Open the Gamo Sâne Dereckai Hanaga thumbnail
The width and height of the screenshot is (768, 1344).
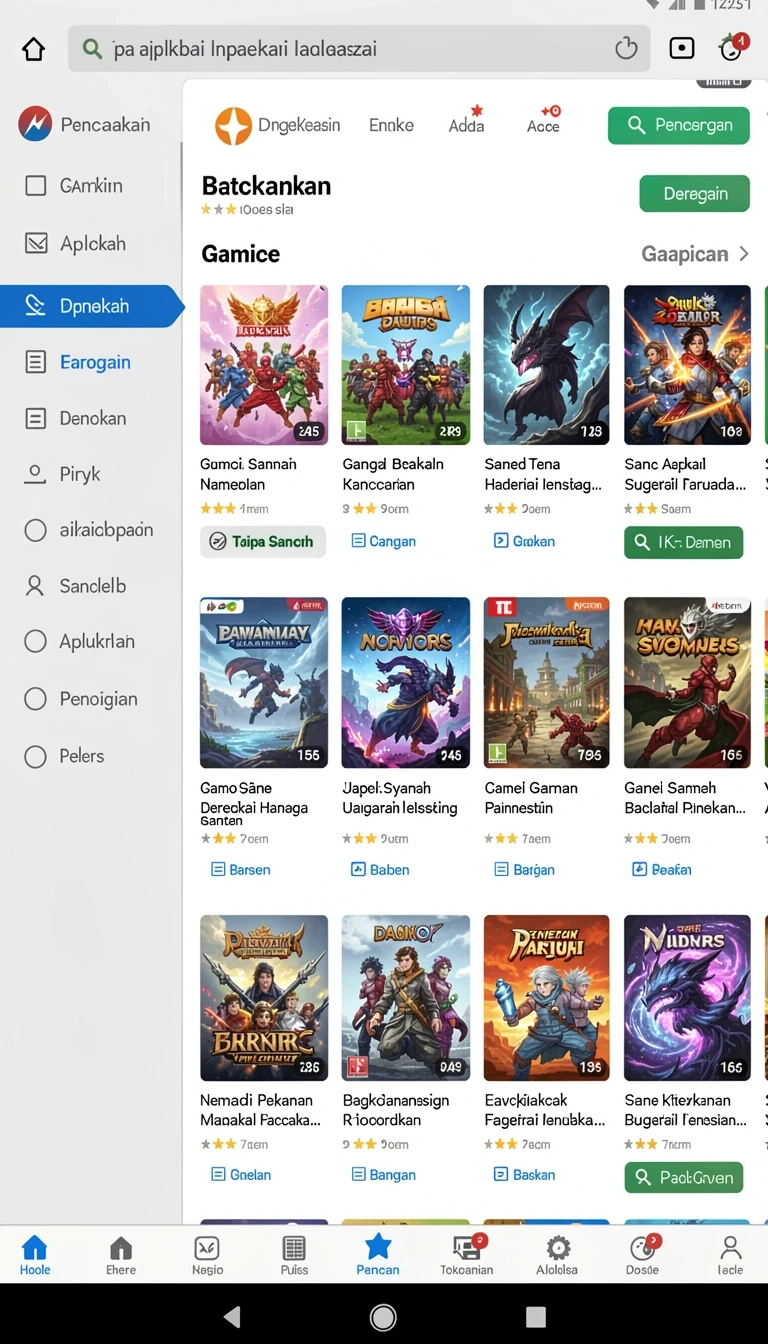(x=264, y=684)
